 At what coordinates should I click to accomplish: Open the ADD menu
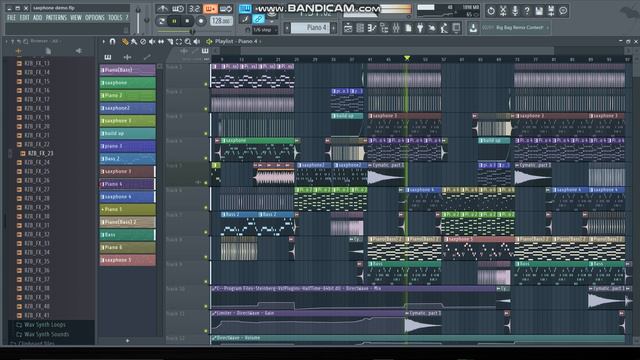[38, 18]
